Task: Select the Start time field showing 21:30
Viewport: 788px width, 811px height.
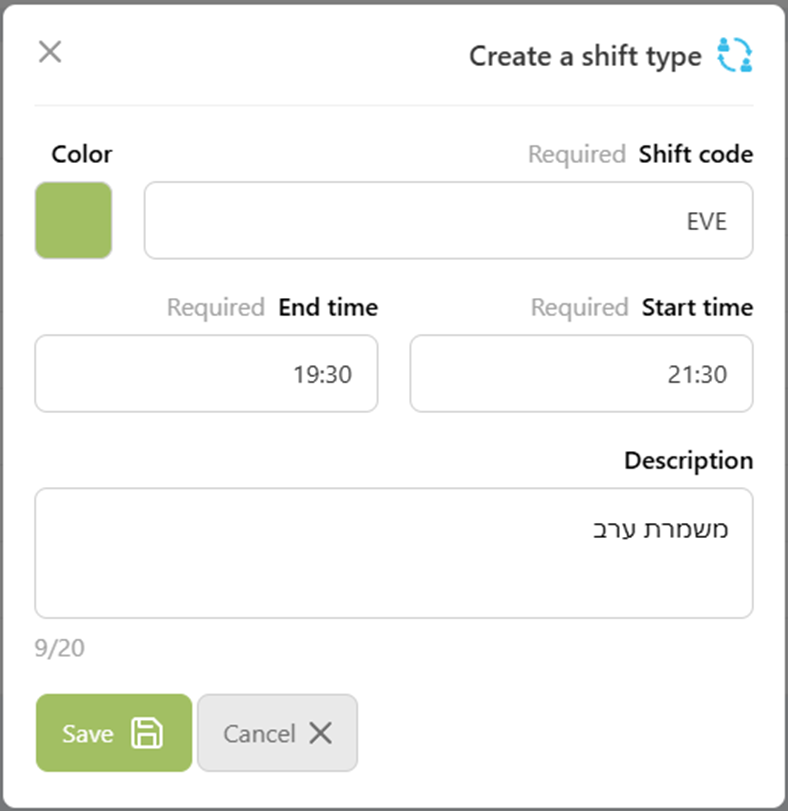Action: (581, 373)
